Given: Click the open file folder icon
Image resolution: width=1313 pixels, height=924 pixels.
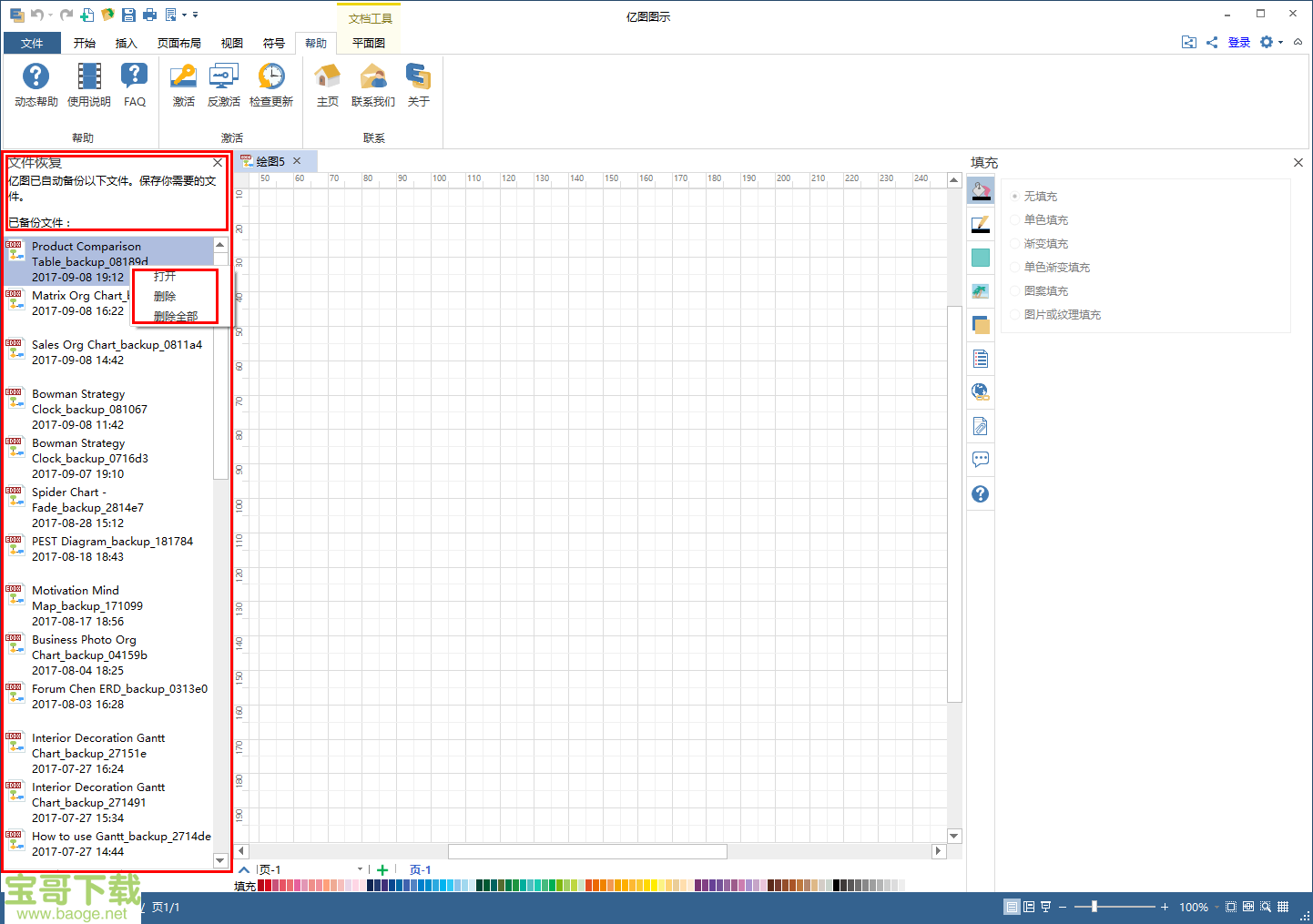Looking at the screenshot, I should pos(107,15).
